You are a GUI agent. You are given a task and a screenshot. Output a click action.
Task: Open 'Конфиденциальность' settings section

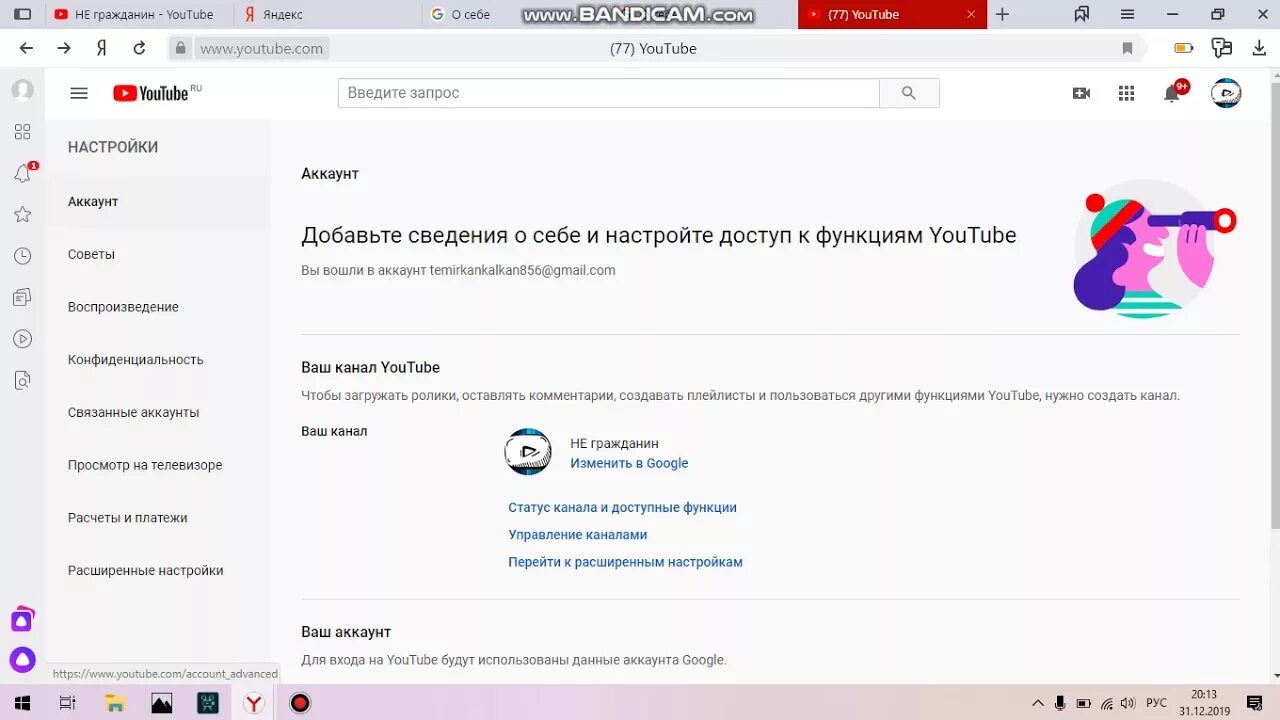coord(157,360)
